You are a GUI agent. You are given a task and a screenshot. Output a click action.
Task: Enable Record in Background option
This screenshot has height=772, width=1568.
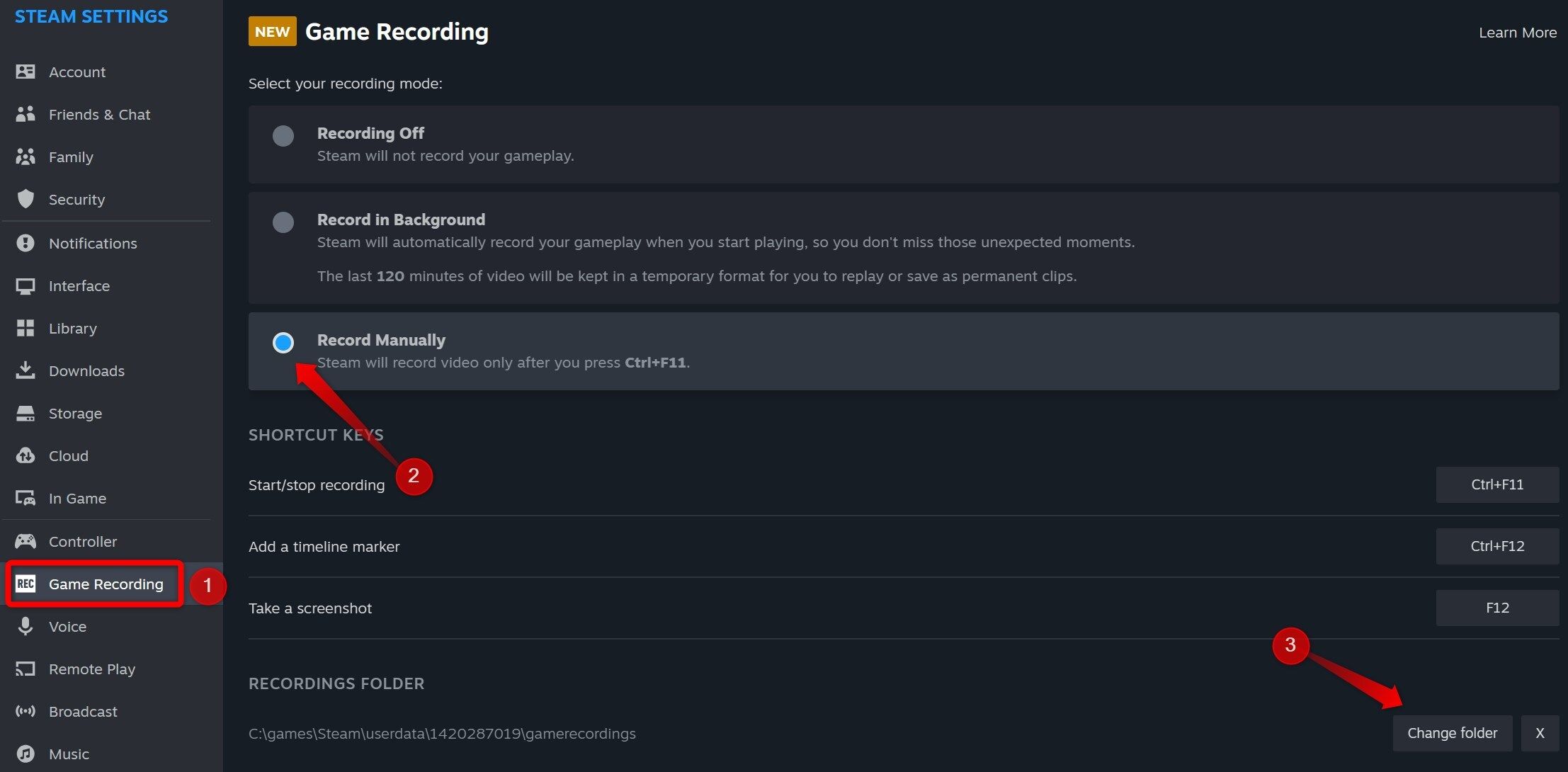click(x=283, y=222)
